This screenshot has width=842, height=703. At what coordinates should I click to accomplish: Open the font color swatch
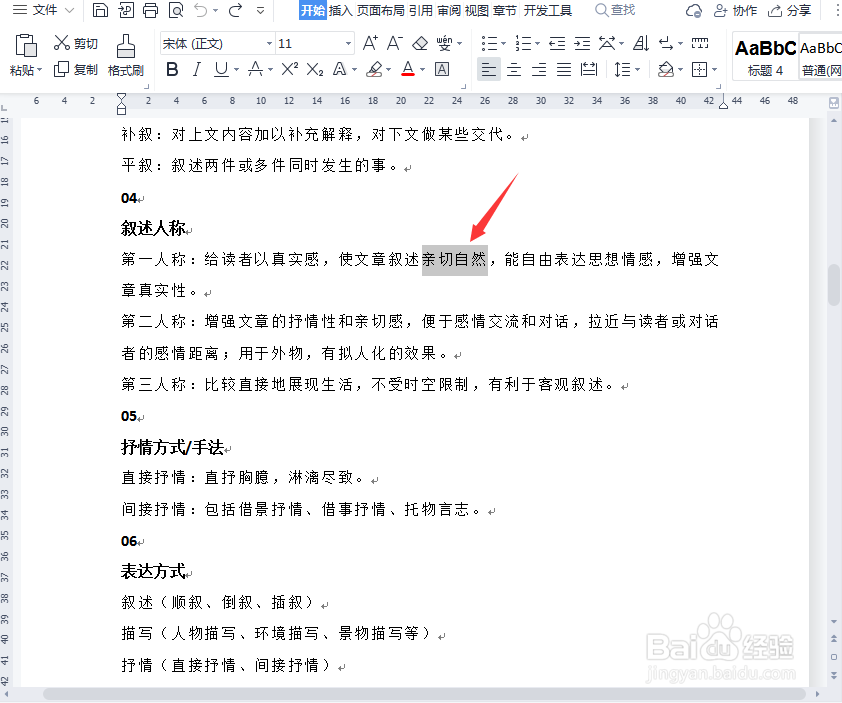pos(409,70)
